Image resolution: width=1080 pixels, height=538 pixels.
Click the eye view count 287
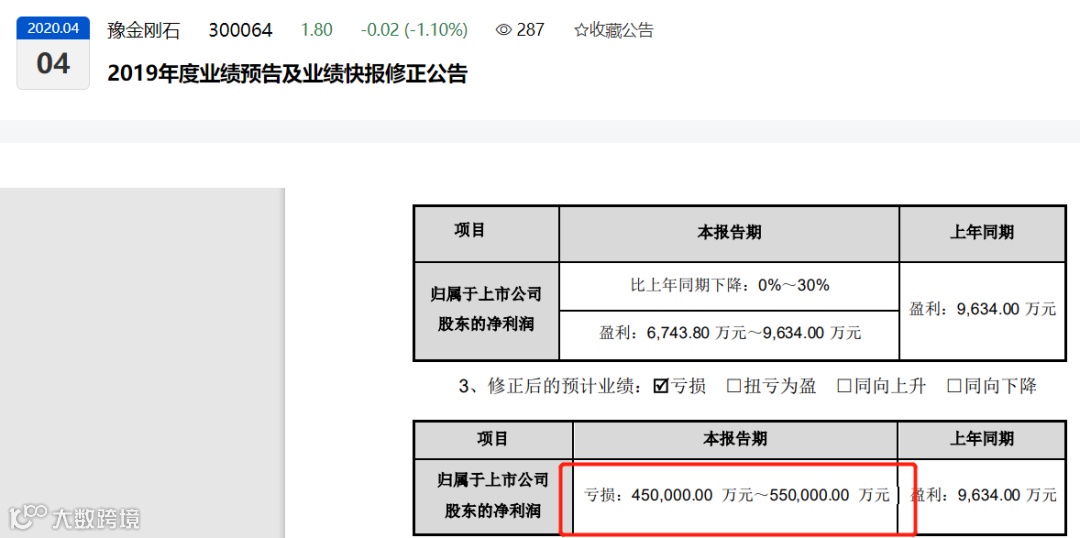pos(520,30)
